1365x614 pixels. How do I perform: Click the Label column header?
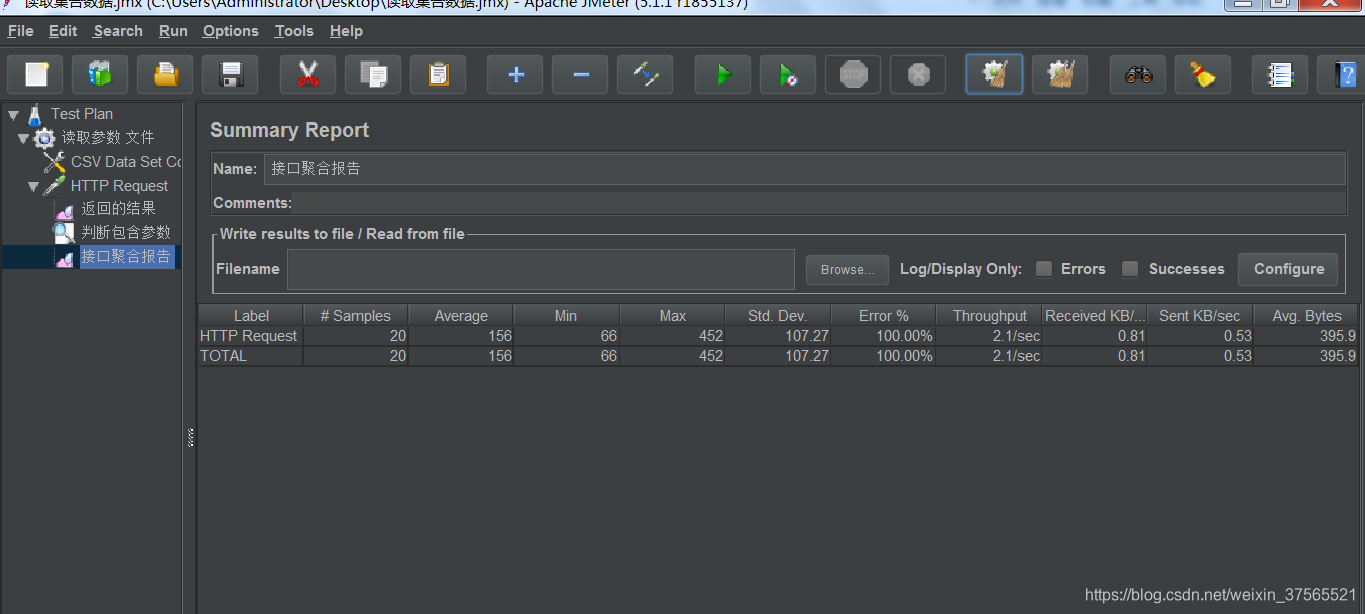coord(251,315)
